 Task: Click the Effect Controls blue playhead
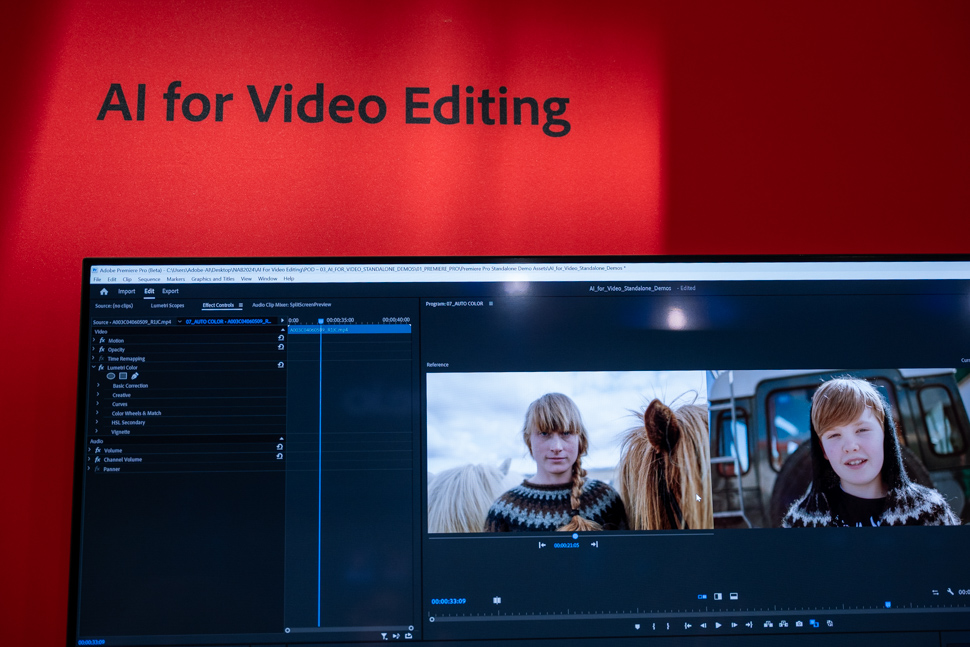(x=320, y=322)
